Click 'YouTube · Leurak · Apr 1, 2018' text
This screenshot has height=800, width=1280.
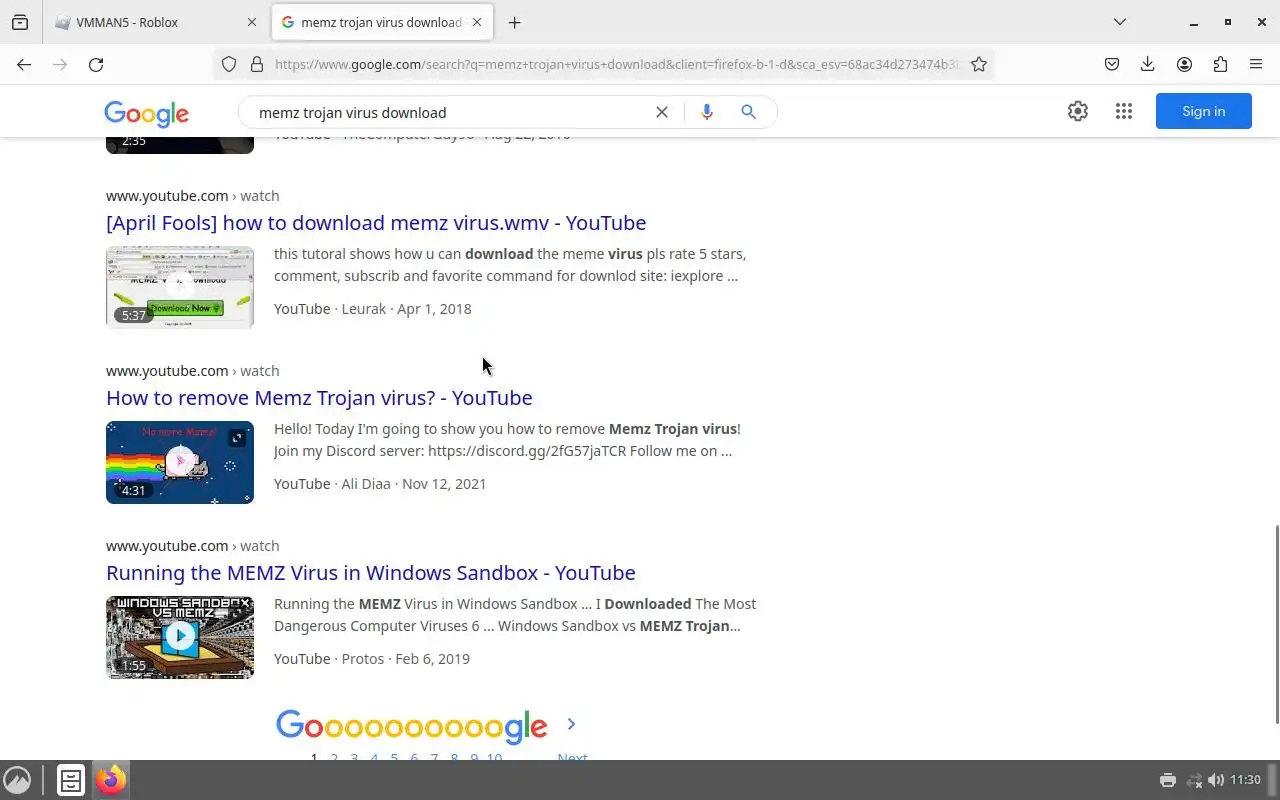pos(373,308)
